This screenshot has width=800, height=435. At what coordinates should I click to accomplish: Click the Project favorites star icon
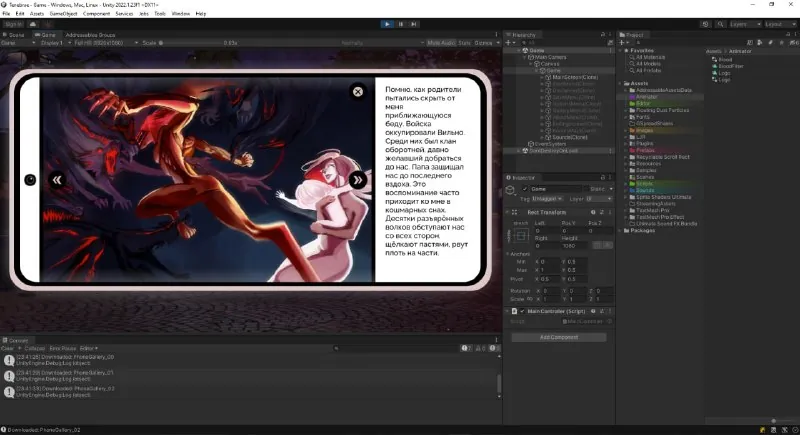[782, 43]
